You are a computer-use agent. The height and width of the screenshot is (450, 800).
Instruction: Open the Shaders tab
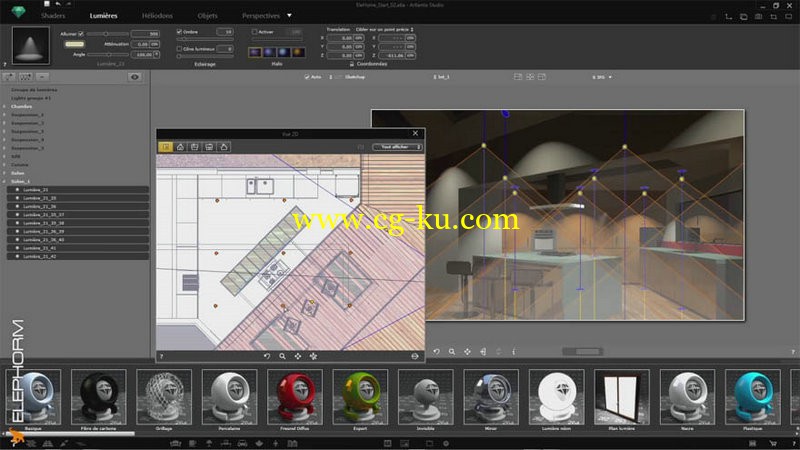(53, 16)
